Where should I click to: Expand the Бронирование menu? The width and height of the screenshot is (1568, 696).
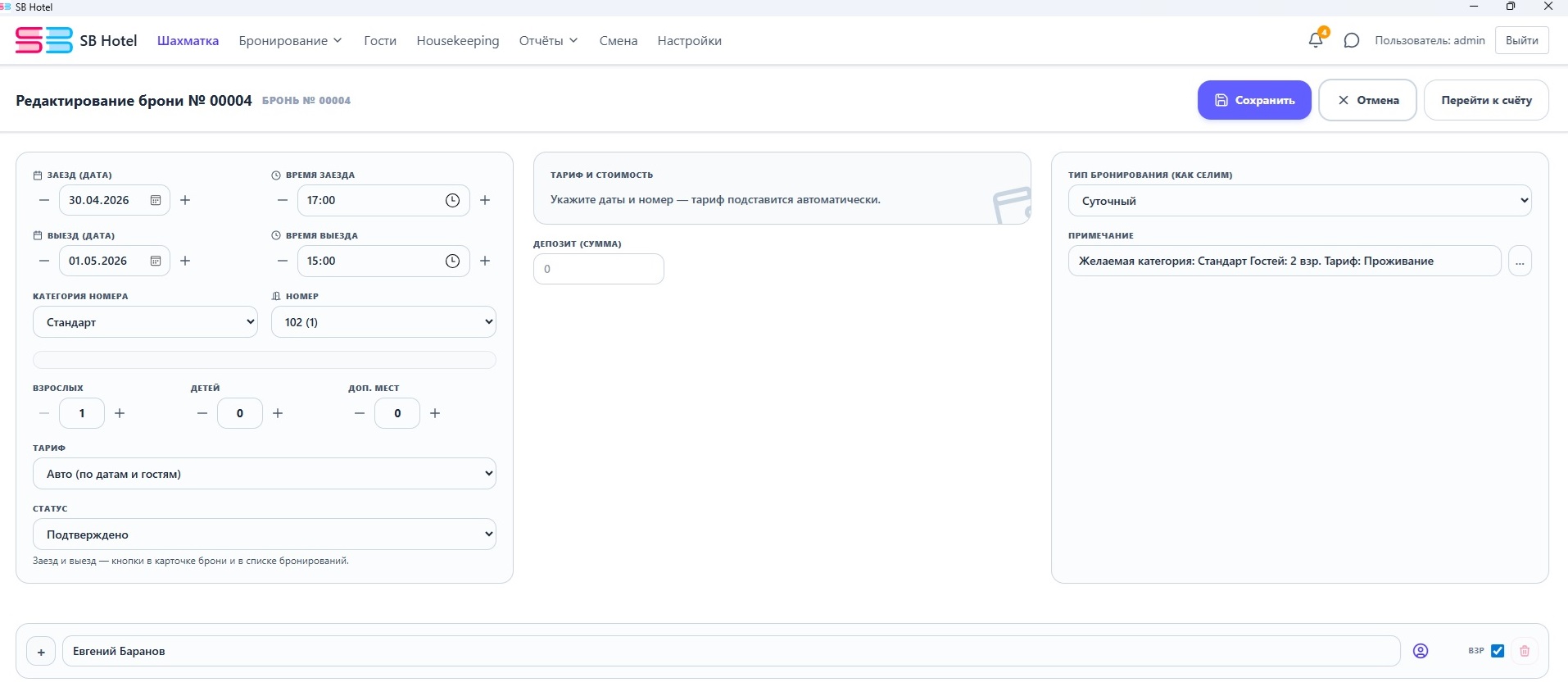click(x=291, y=40)
